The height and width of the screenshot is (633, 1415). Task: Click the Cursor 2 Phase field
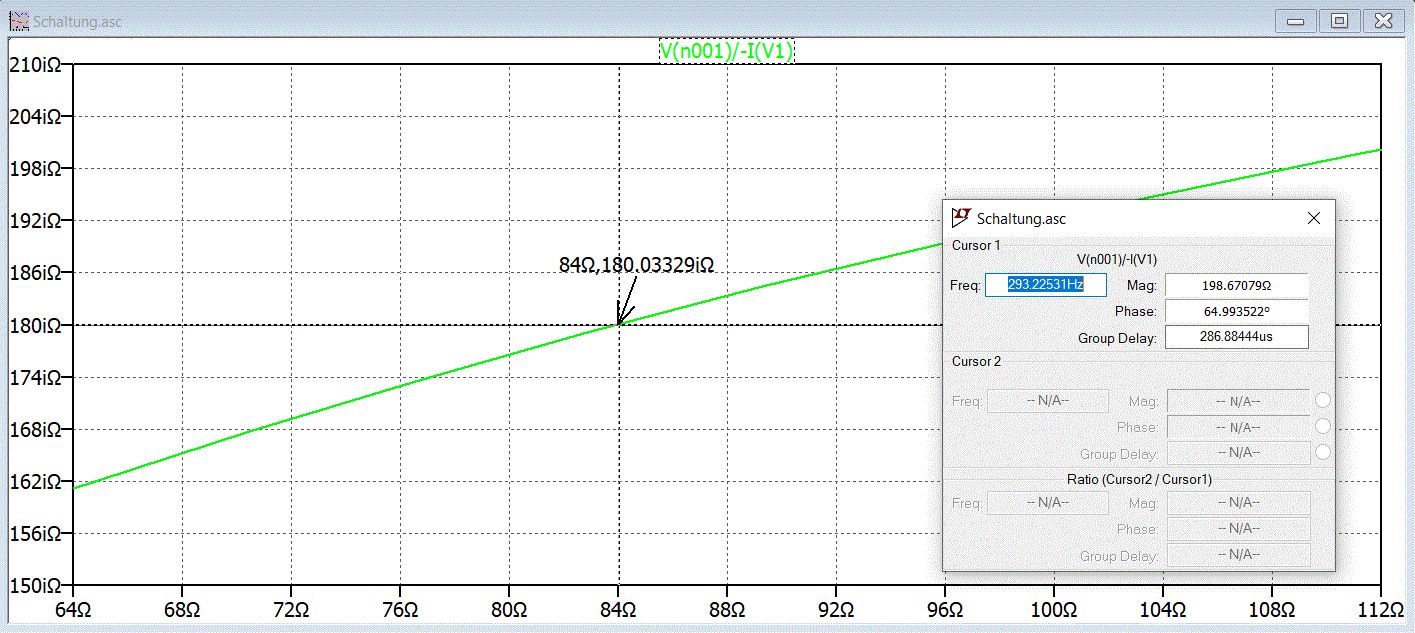point(1238,427)
